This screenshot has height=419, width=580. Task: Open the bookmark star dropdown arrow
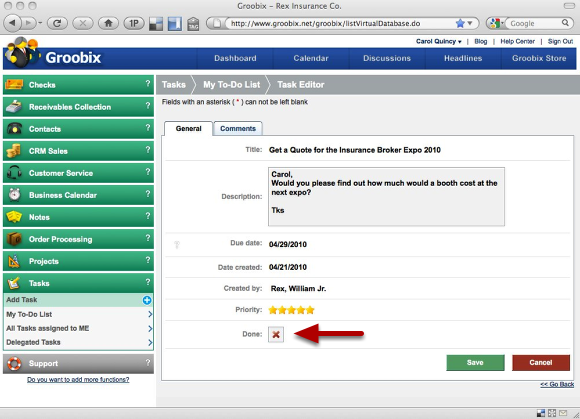tap(470, 23)
